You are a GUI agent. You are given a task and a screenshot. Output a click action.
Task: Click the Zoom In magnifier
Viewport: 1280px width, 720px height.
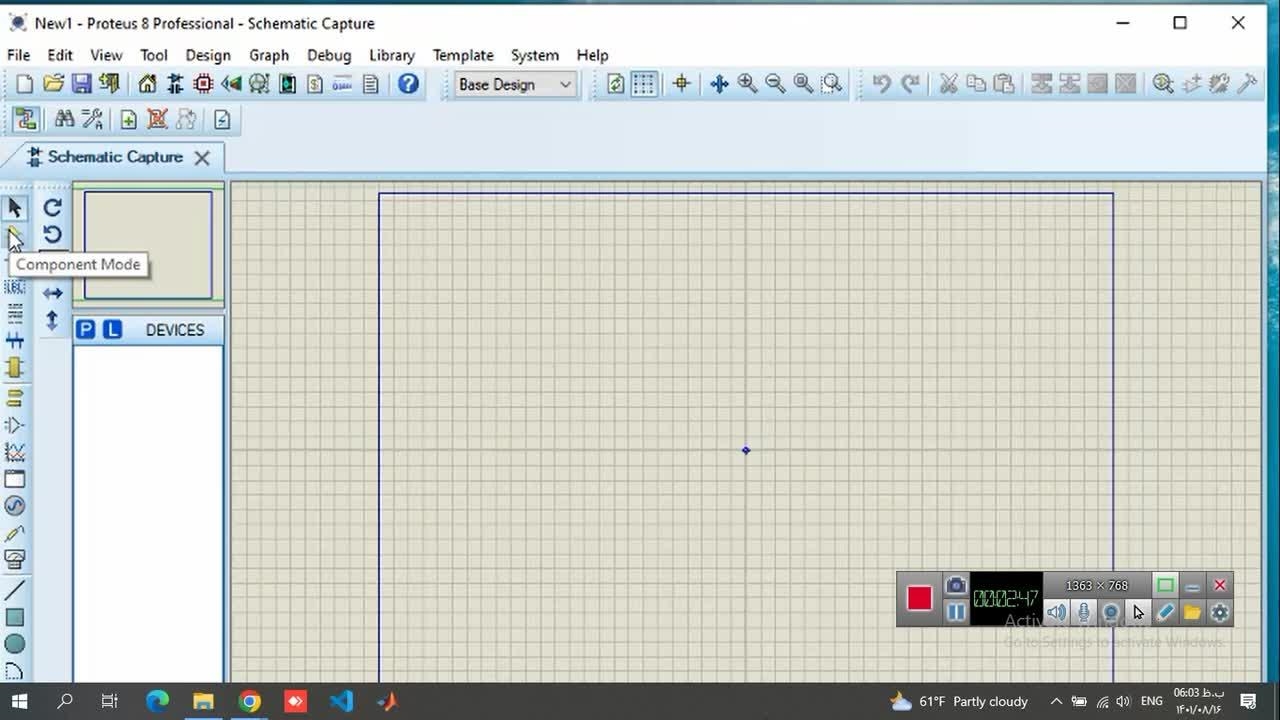(747, 84)
